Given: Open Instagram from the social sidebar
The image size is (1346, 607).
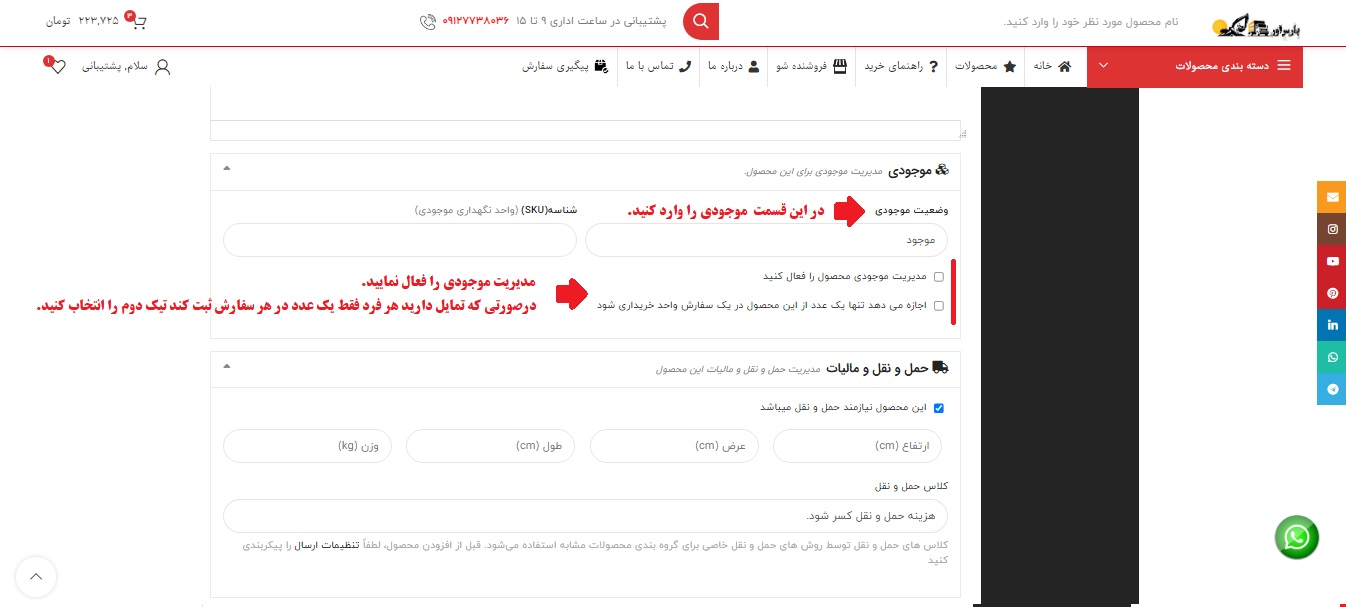Looking at the screenshot, I should (1331, 229).
